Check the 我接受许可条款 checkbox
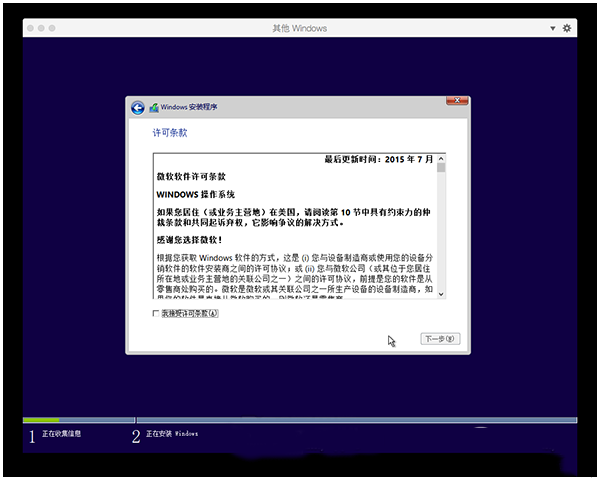Viewport: 600px width, 480px height. coord(156,313)
